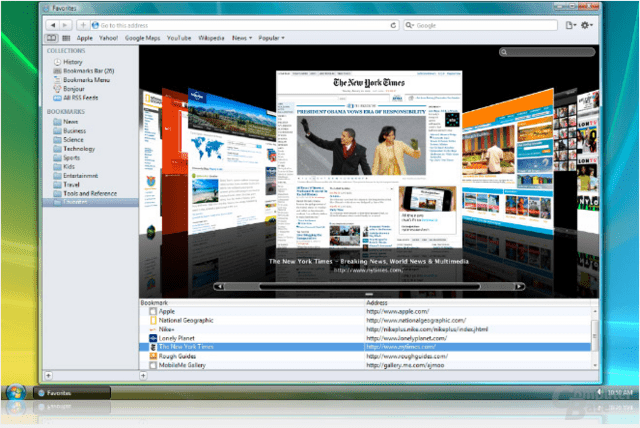Click the bookmark list scroll up arrow
640x428 pixels.
pos(595,311)
